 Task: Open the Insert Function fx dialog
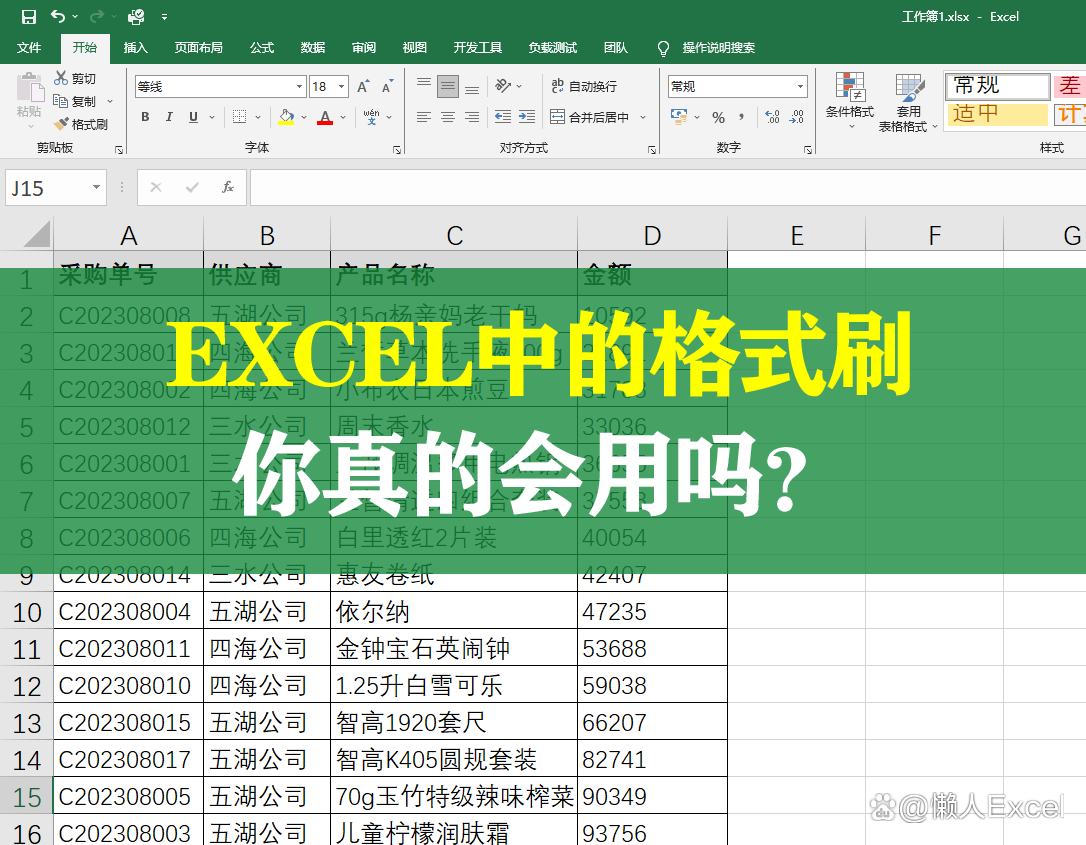pyautogui.click(x=228, y=187)
